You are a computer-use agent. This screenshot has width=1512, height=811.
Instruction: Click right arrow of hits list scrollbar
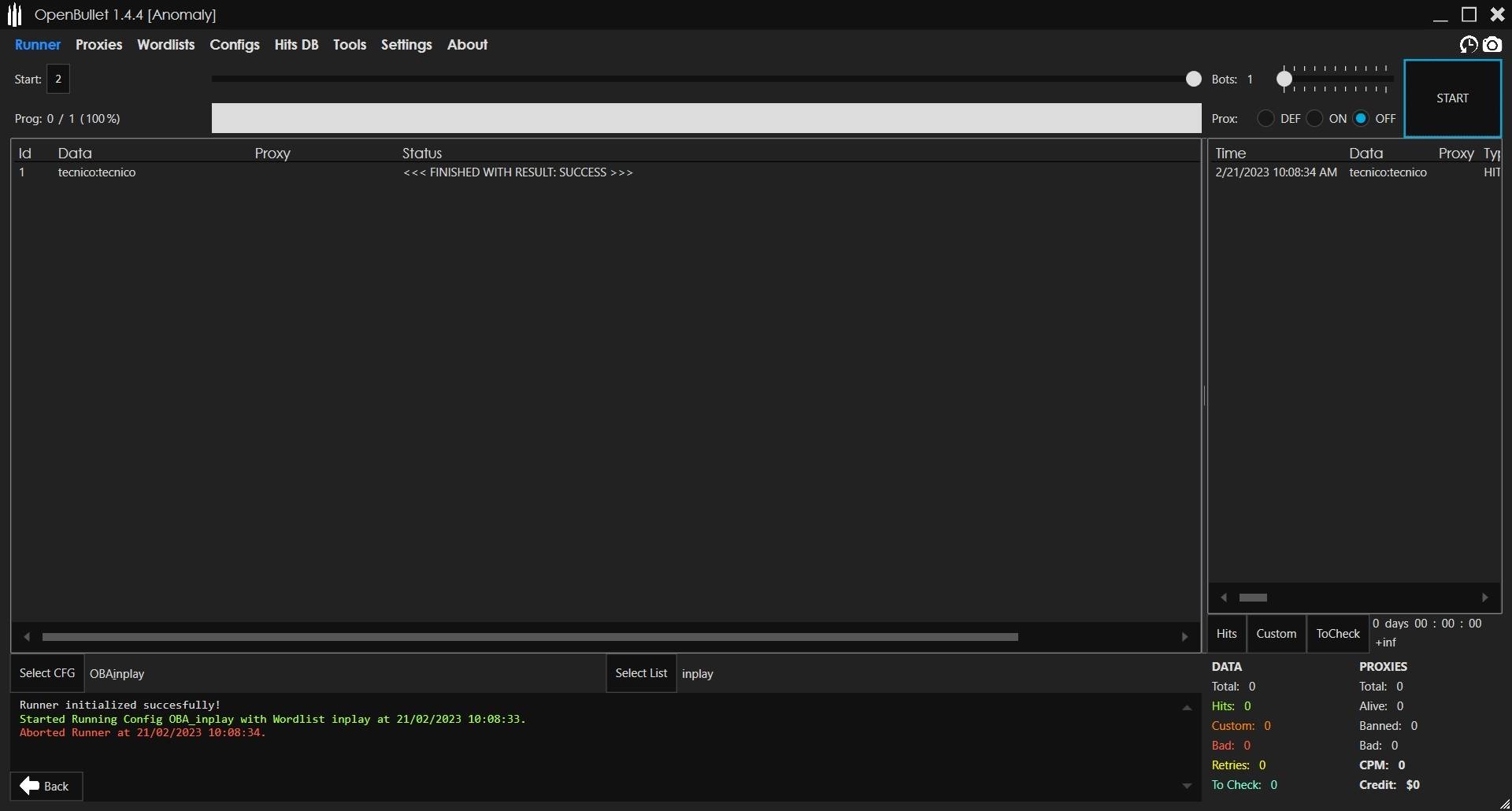(1485, 598)
